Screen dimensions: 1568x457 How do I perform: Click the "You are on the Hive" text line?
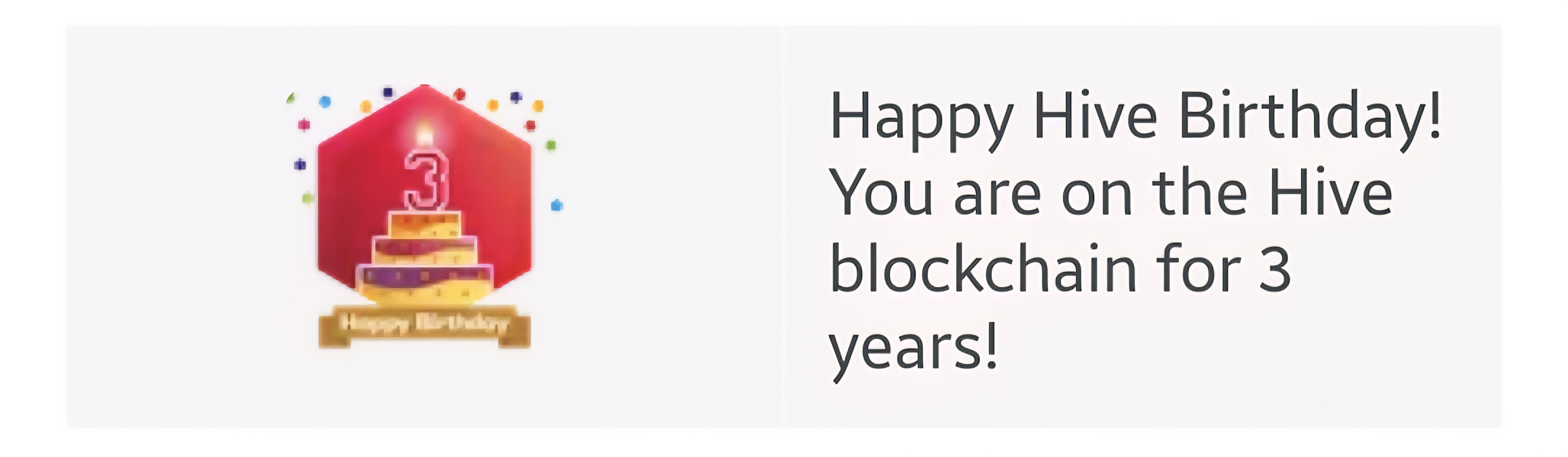pos(1111,193)
